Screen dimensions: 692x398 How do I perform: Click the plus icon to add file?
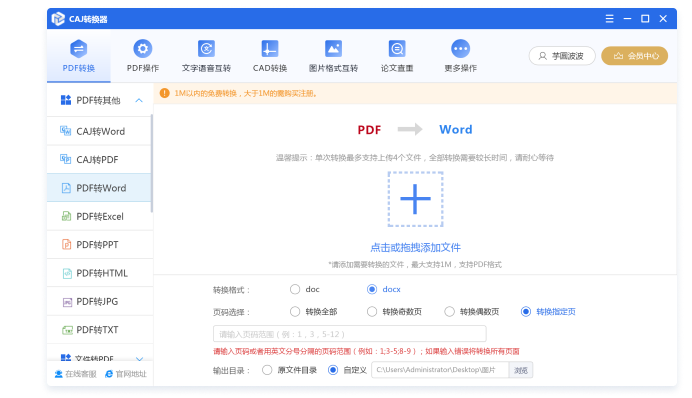point(415,199)
